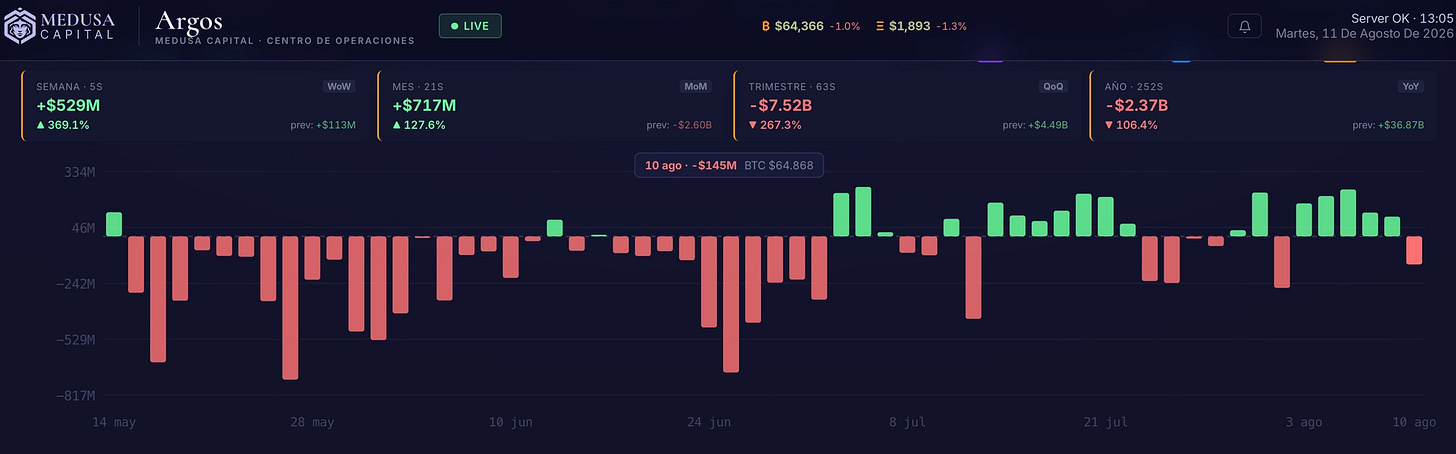Click the QoQ badge on Trimestre card

pos(1053,87)
